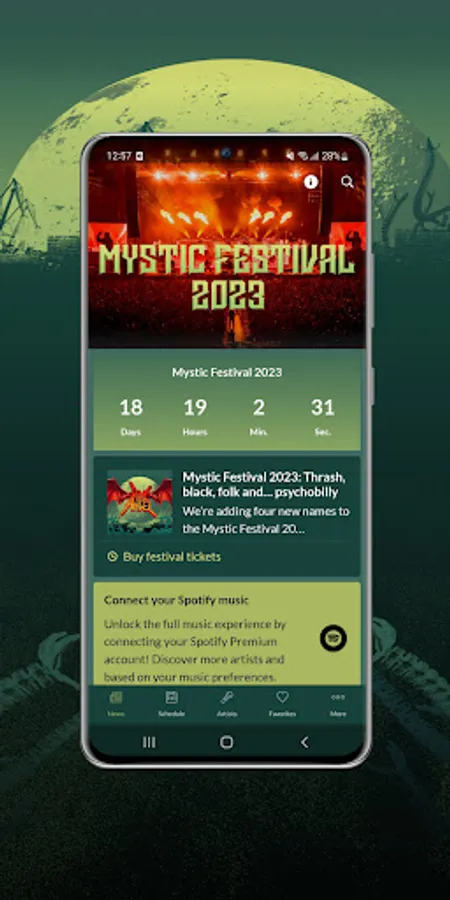This screenshot has width=450, height=900.
Task: Tap the news excerpt about four new names
Action: click(x=266, y=520)
